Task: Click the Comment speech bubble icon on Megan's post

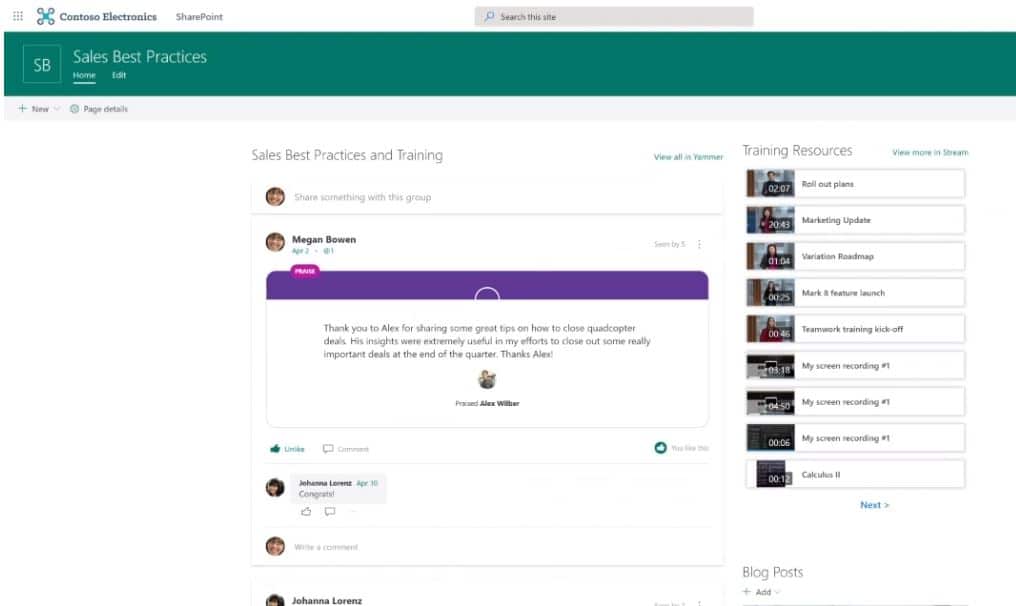Action: (x=329, y=449)
